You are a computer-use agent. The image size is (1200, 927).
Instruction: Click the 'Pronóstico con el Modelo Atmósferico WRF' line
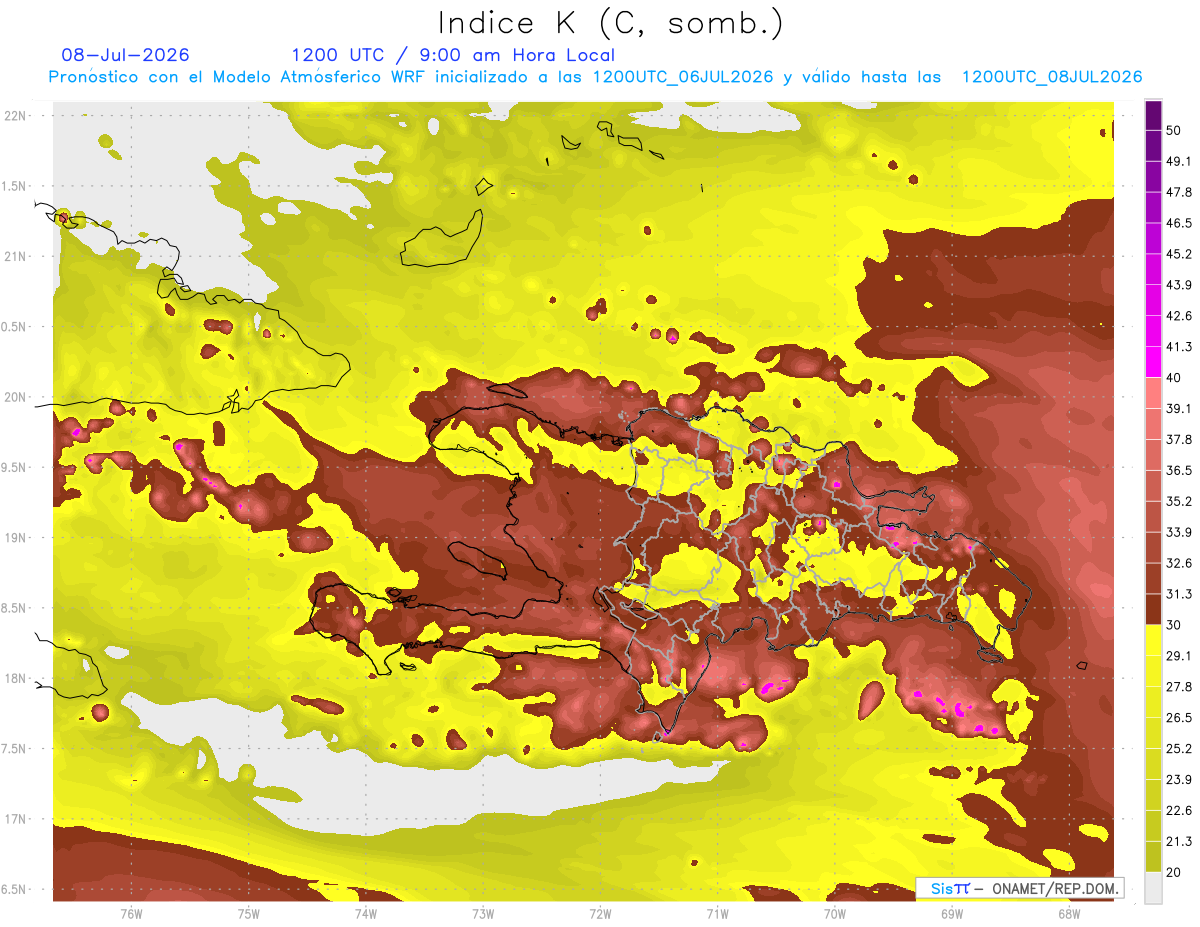pos(596,77)
